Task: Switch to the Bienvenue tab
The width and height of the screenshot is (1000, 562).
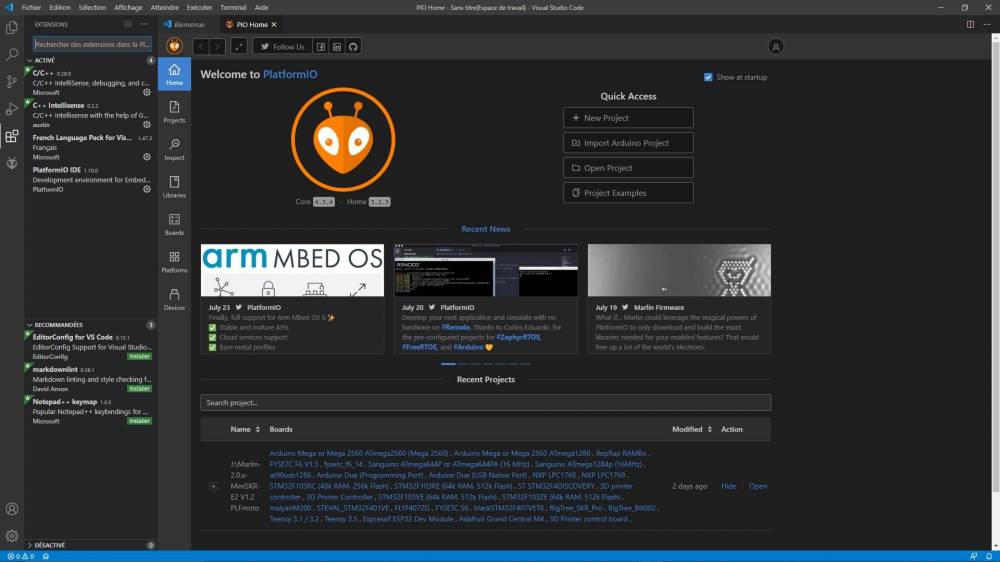Action: click(x=184, y=24)
